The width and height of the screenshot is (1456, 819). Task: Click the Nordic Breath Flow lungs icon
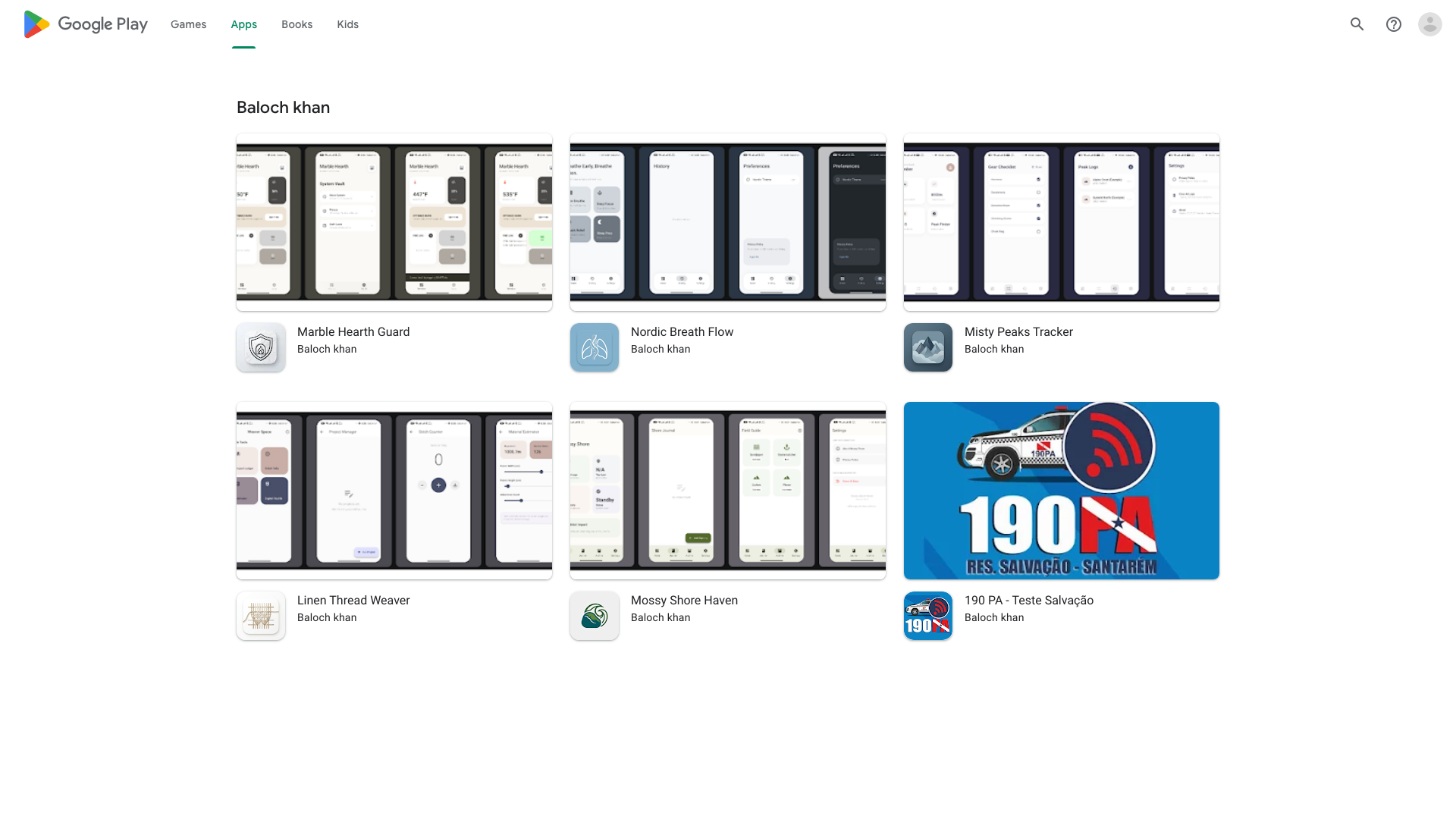(595, 347)
